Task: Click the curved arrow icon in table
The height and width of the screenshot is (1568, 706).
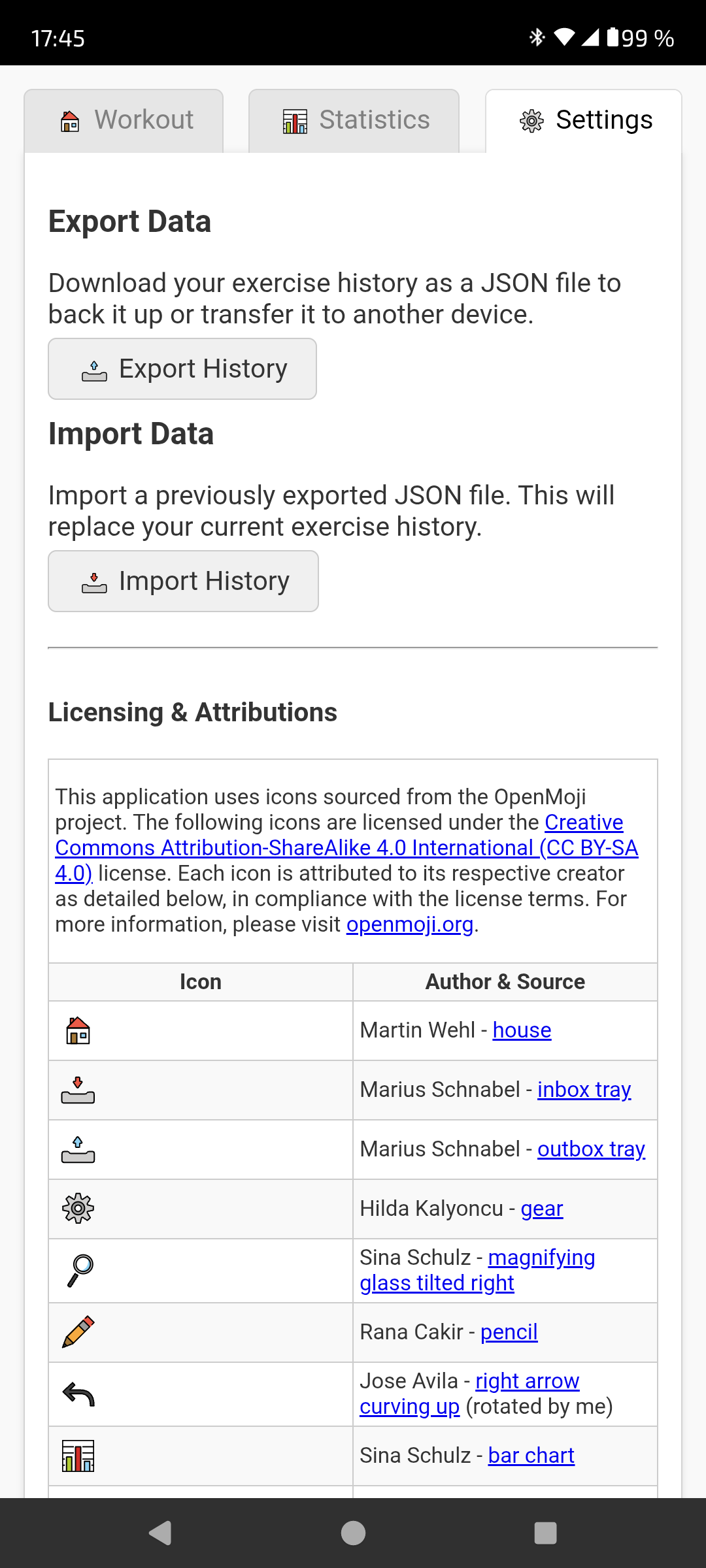Action: click(x=78, y=1394)
